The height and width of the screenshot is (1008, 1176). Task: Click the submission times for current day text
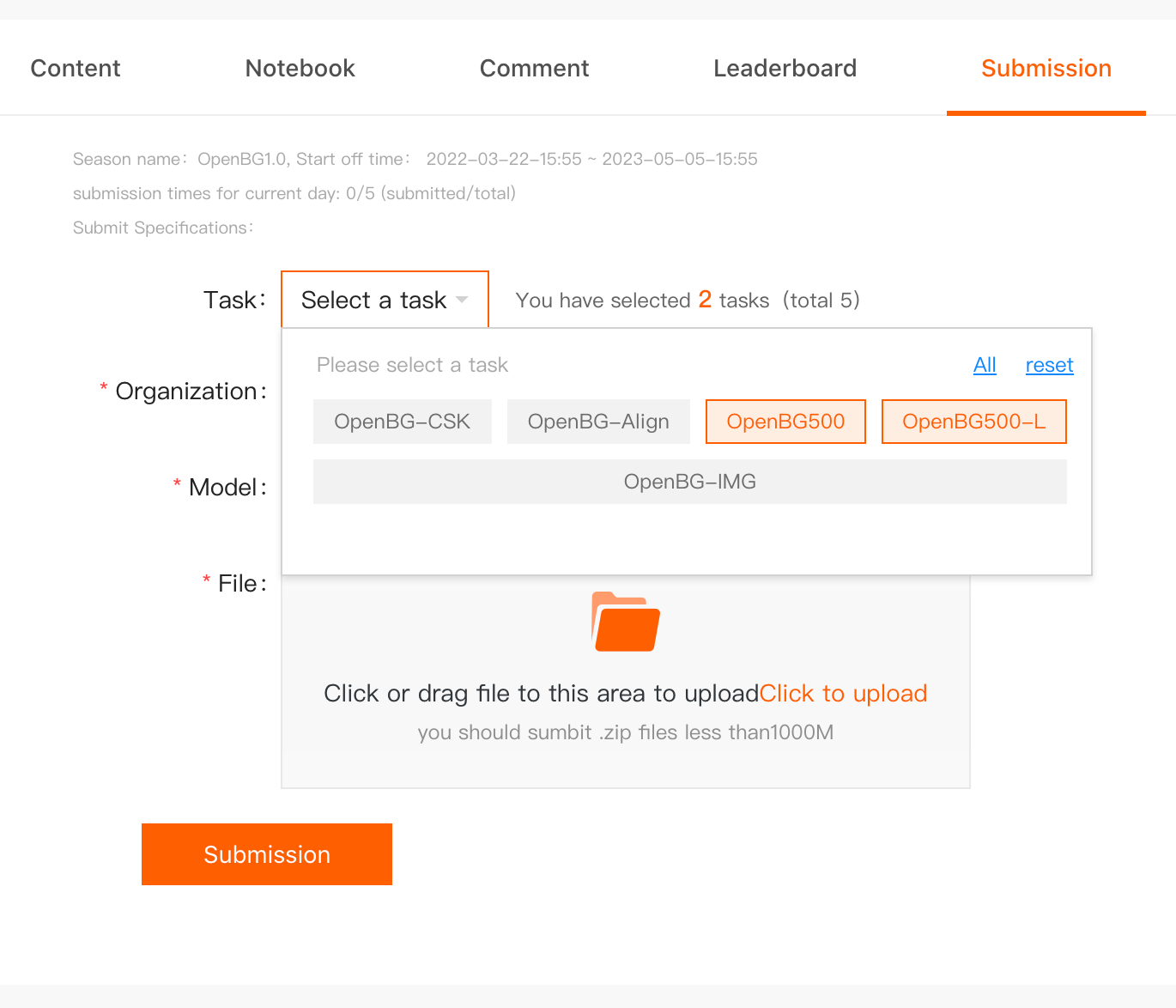[x=294, y=193]
